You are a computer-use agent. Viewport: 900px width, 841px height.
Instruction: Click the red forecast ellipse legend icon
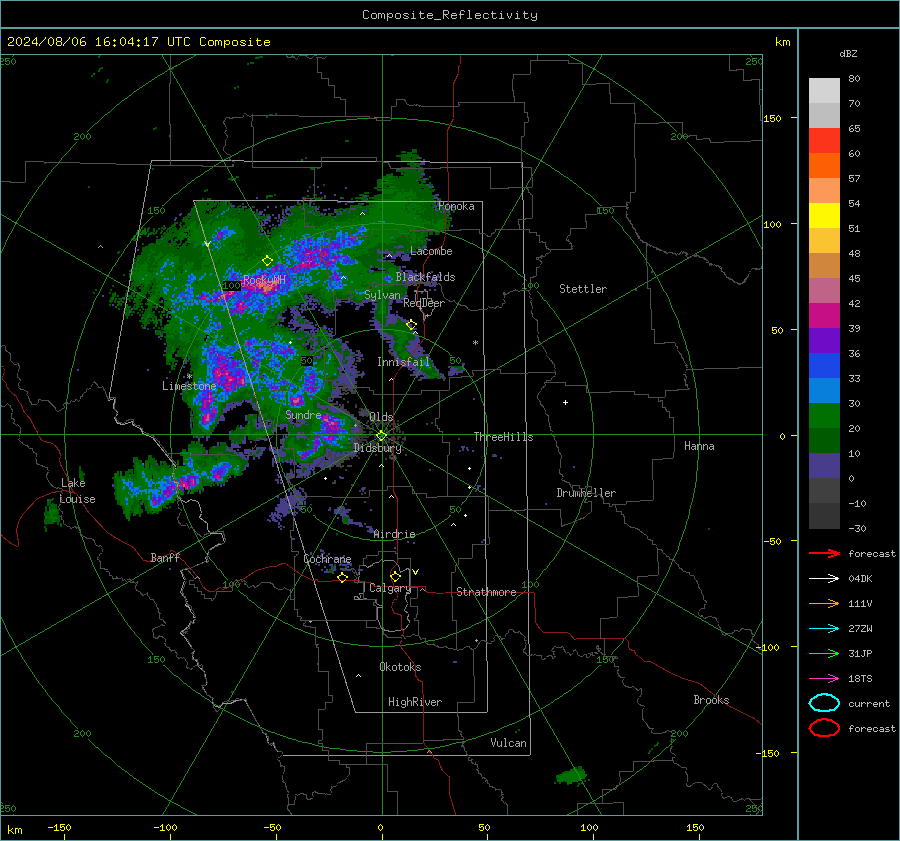point(824,728)
